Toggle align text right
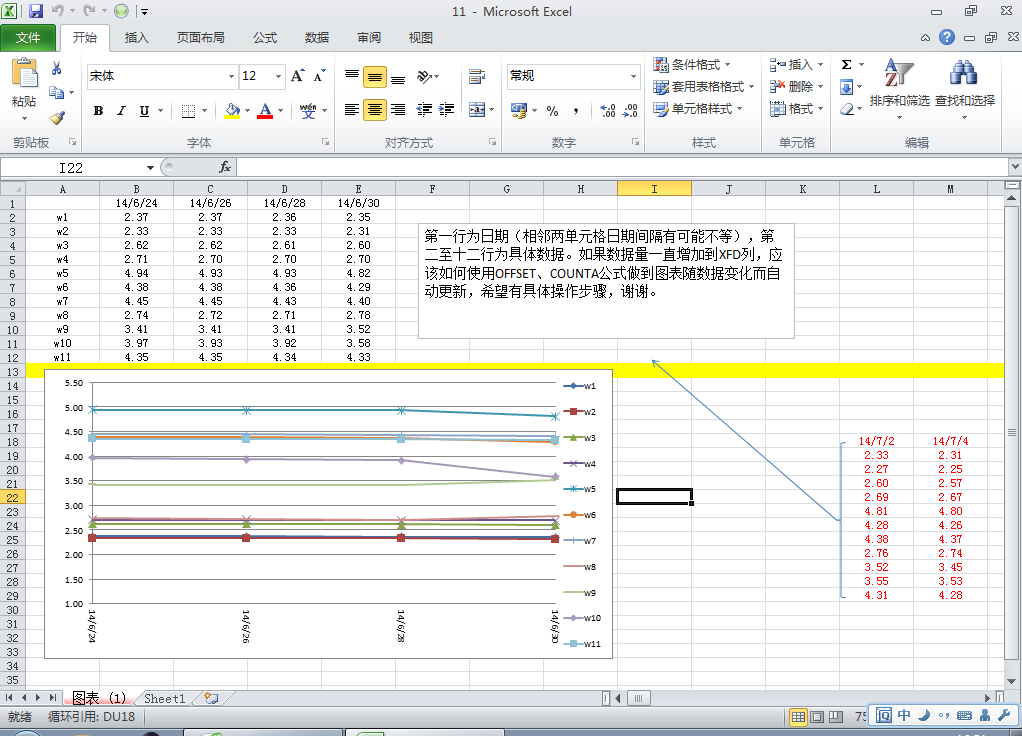 tap(398, 110)
